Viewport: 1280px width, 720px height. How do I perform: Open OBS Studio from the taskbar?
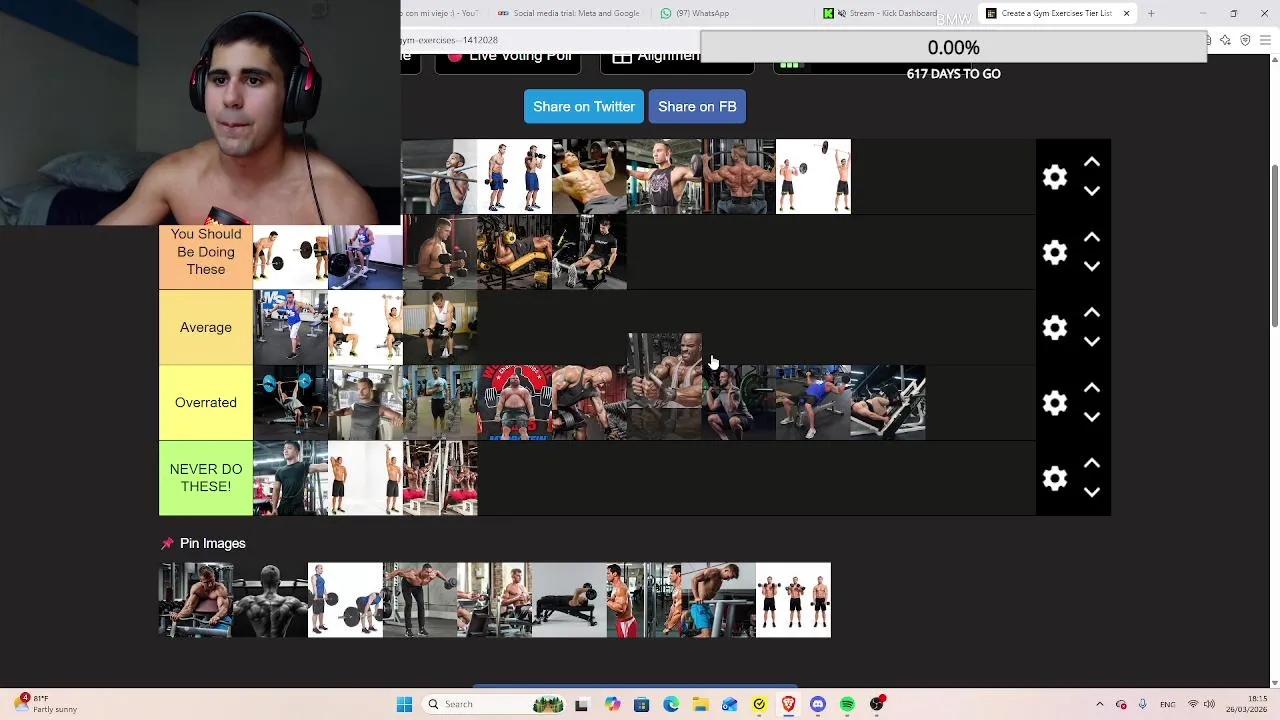pyautogui.click(x=877, y=704)
